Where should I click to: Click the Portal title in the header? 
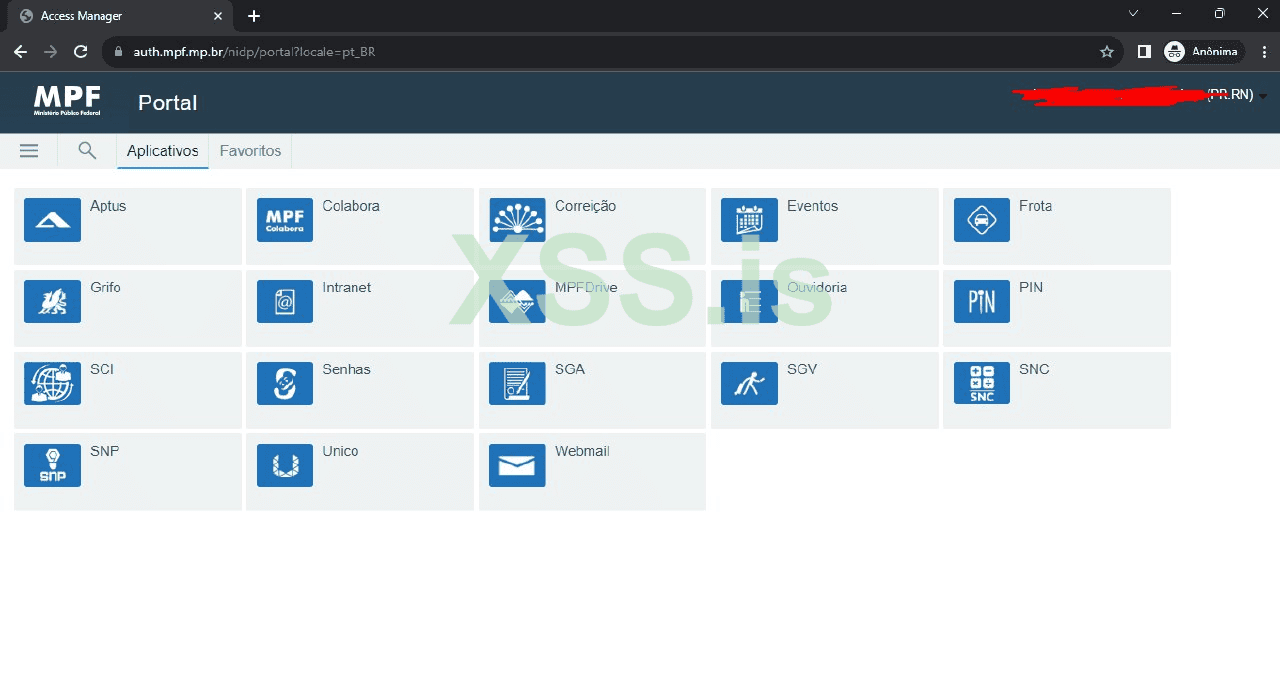tap(168, 103)
